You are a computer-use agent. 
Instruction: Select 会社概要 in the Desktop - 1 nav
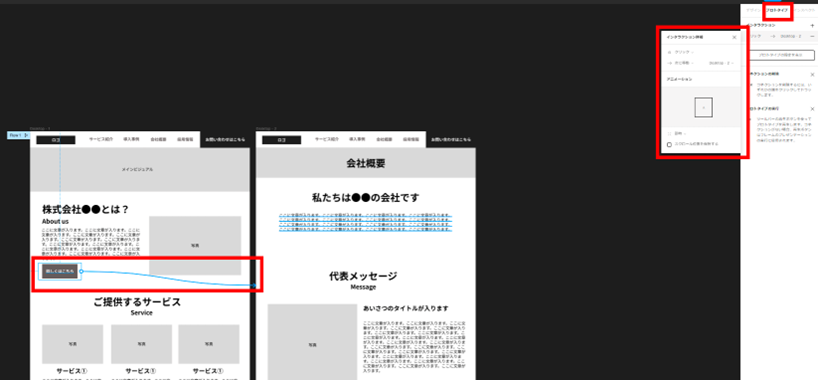click(x=159, y=139)
